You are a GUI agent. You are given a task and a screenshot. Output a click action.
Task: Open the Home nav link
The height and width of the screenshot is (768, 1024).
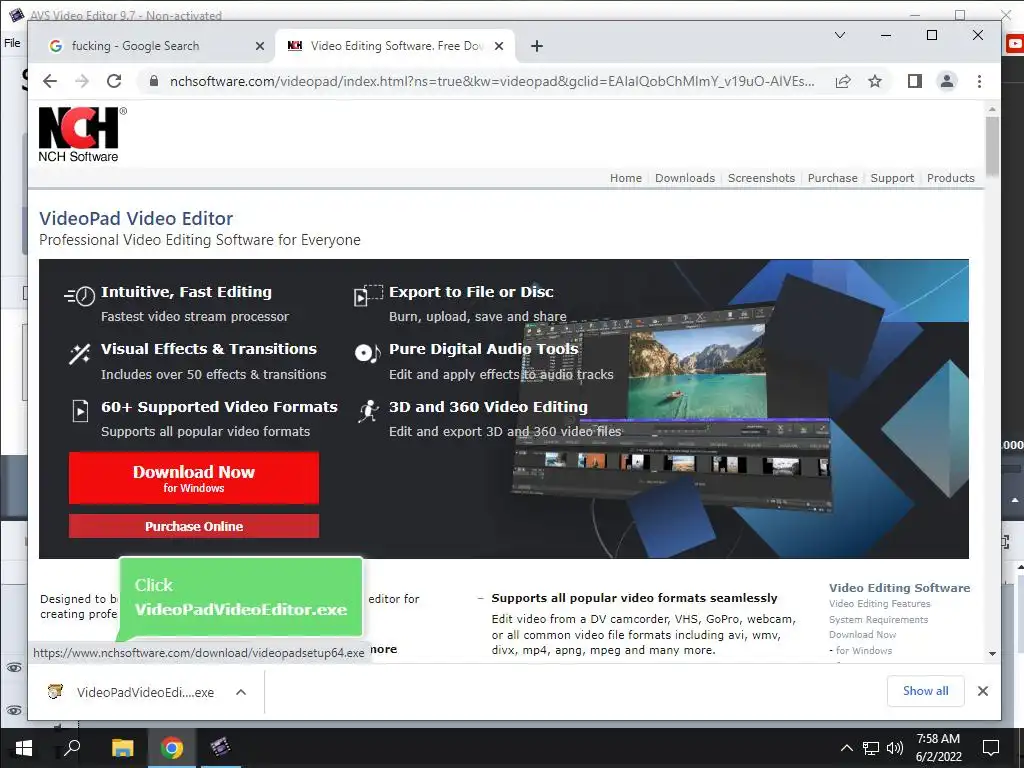(626, 178)
